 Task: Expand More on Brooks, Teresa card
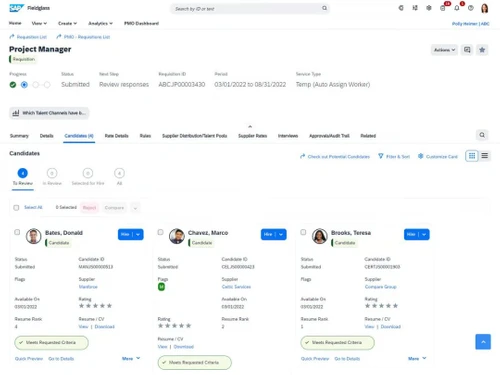point(417,359)
